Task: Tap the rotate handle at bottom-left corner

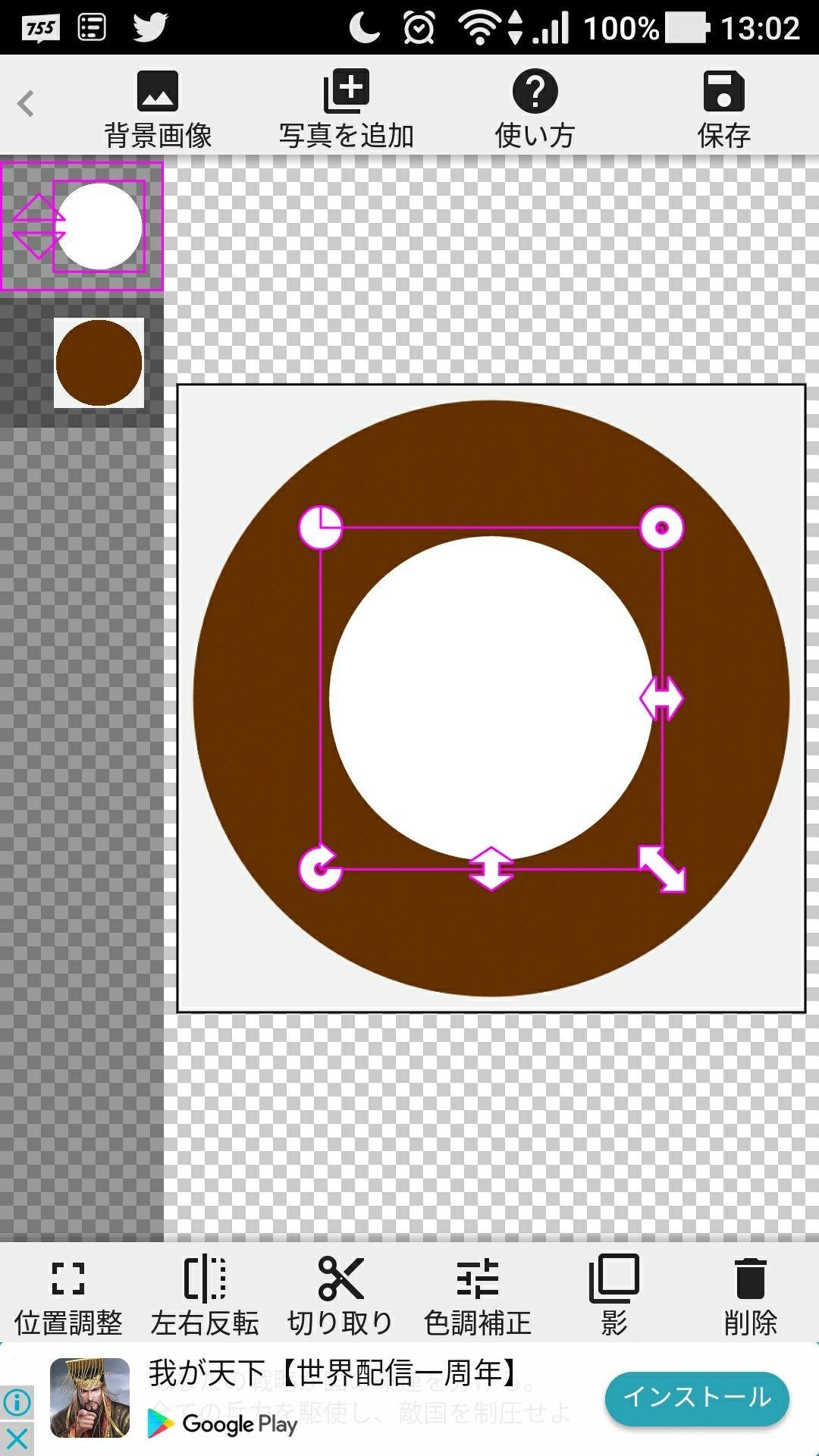Action: (x=320, y=868)
